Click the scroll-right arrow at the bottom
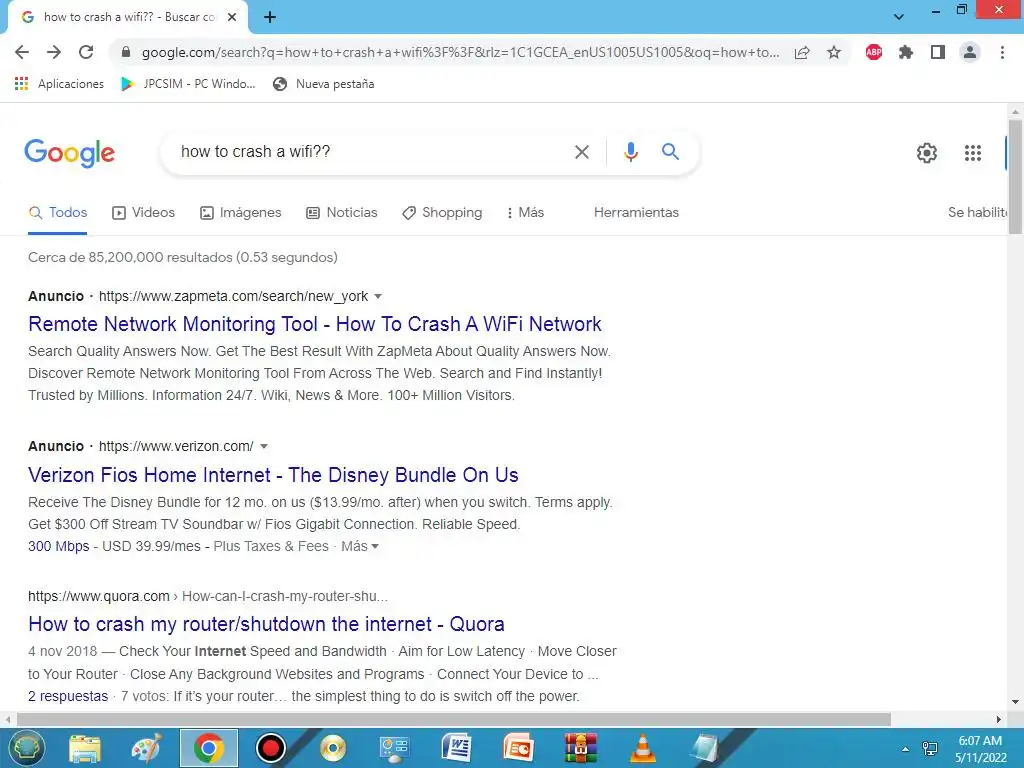Viewport: 1024px width, 768px height. [x=999, y=720]
